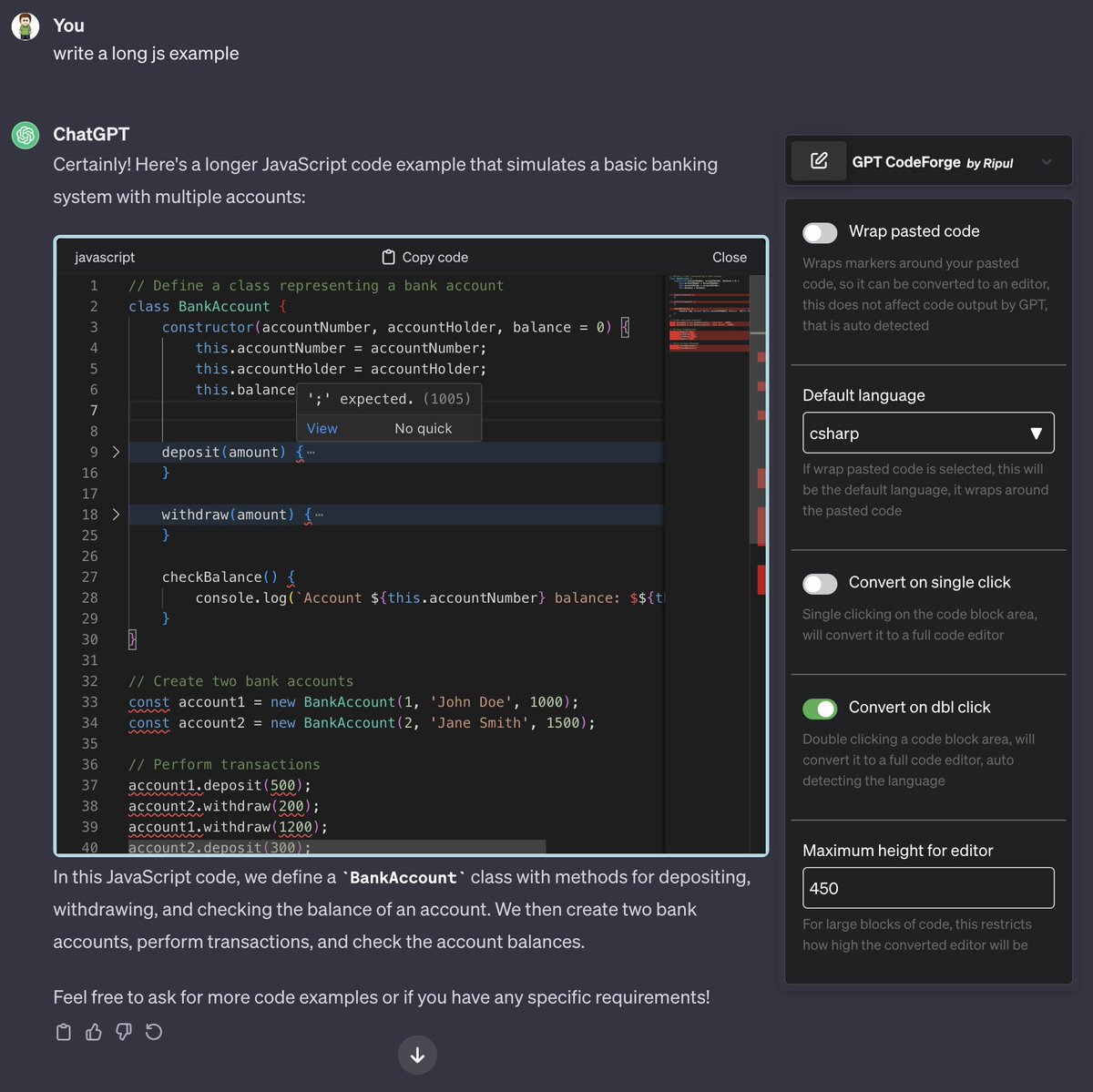The width and height of the screenshot is (1093, 1092).
Task: Click the code minimap overview
Action: point(708,314)
